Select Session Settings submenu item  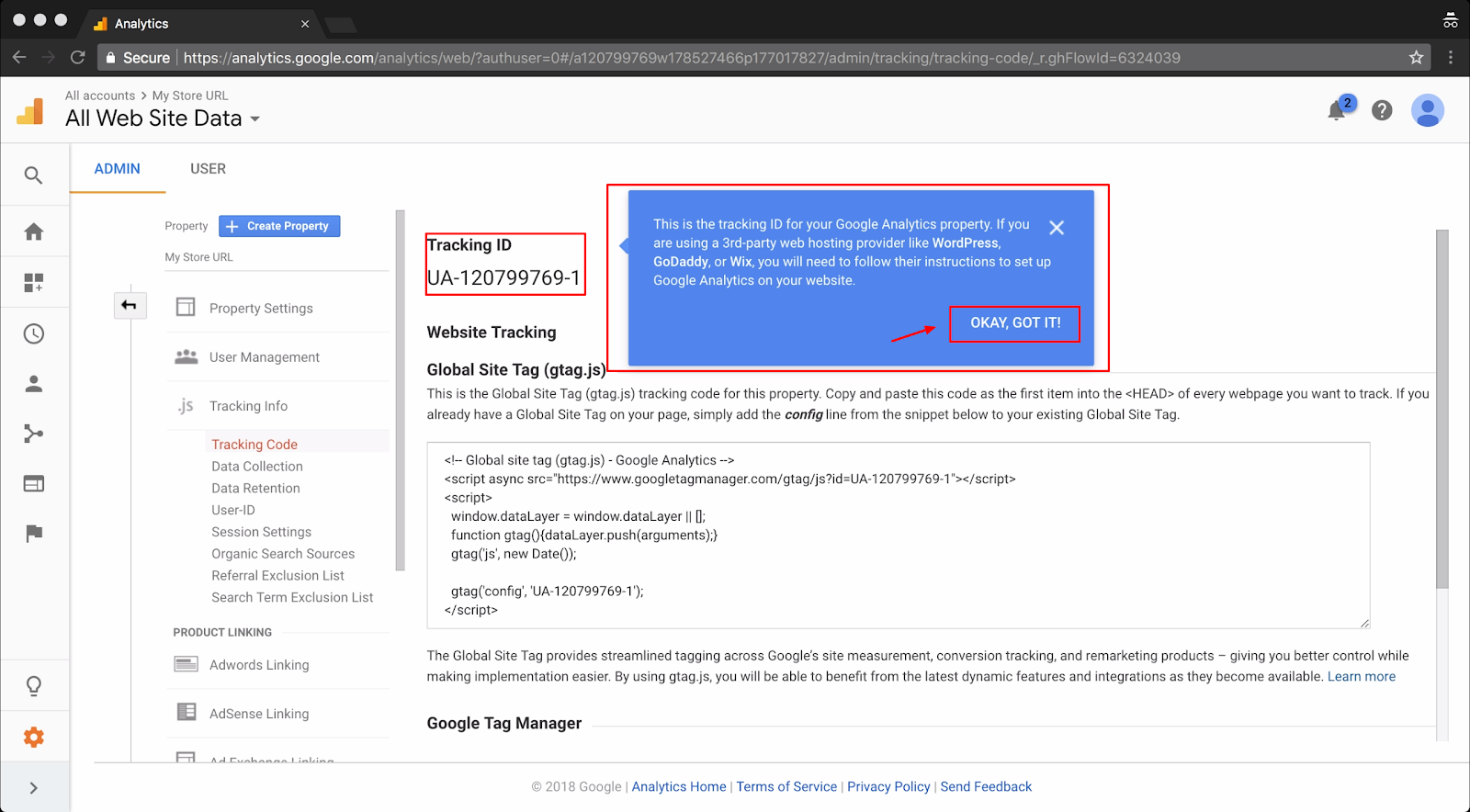pyautogui.click(x=261, y=532)
